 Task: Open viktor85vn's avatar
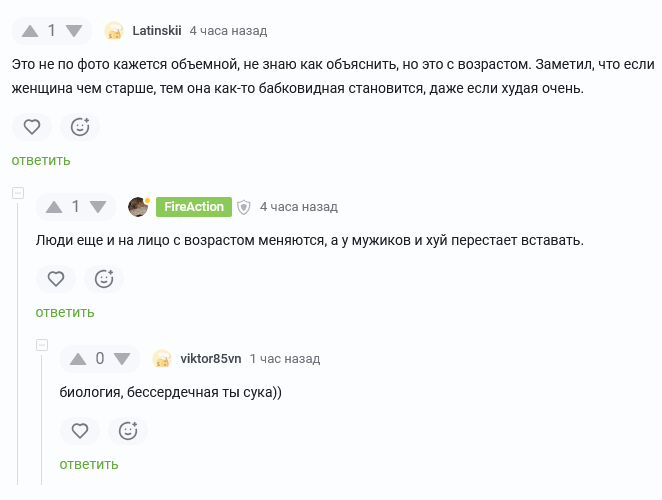tap(162, 359)
